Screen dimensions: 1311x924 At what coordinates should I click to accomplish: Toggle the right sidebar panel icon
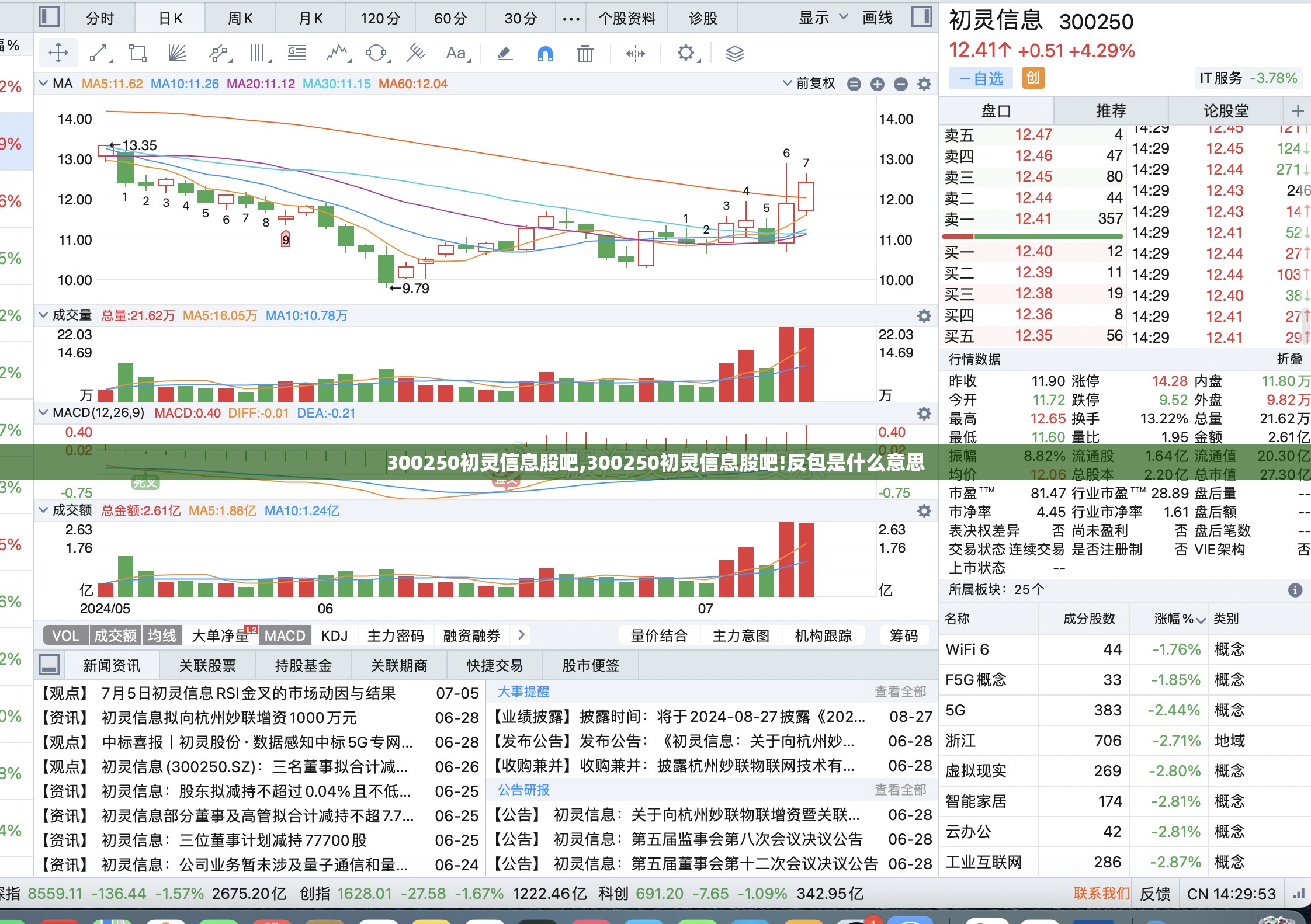click(x=921, y=16)
